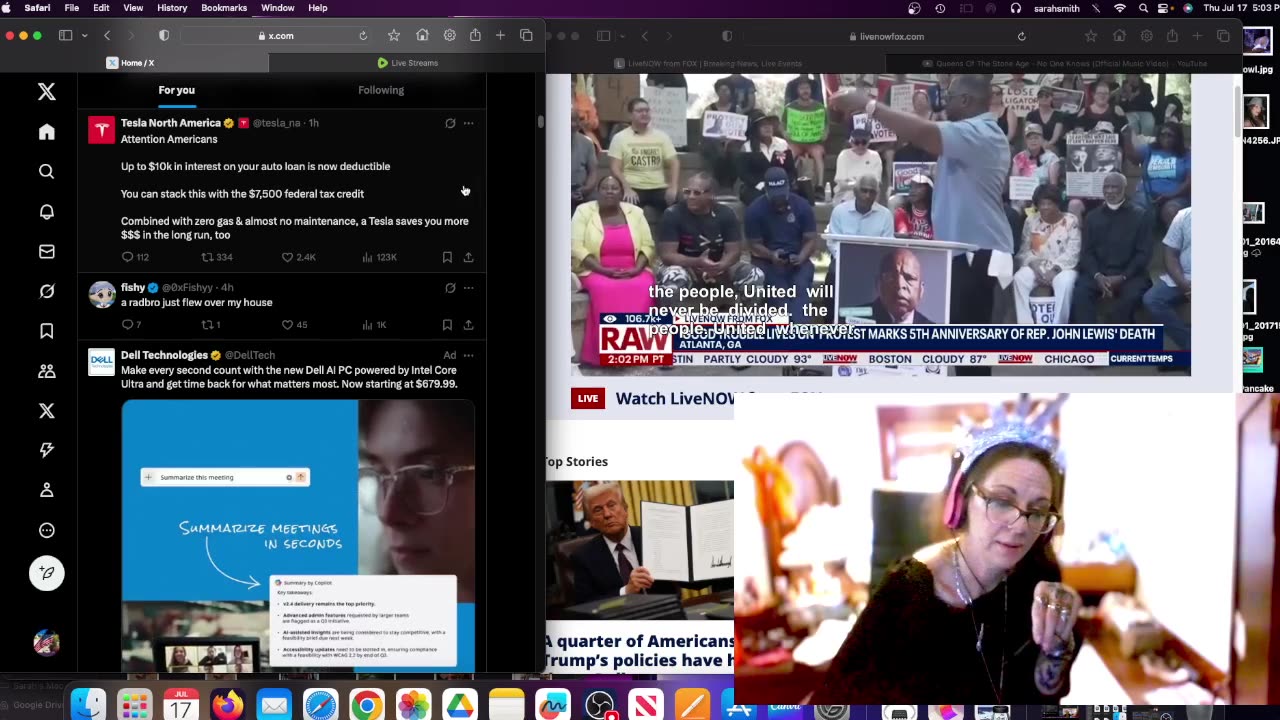This screenshot has width=1280, height=720.
Task: Select the Home / X tab
Action: pos(135,63)
